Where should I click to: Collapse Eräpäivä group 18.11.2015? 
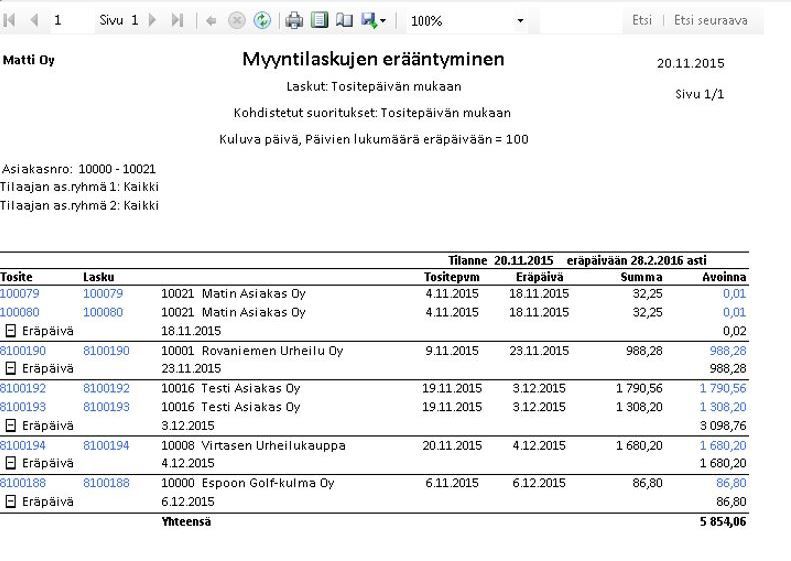coord(11,331)
